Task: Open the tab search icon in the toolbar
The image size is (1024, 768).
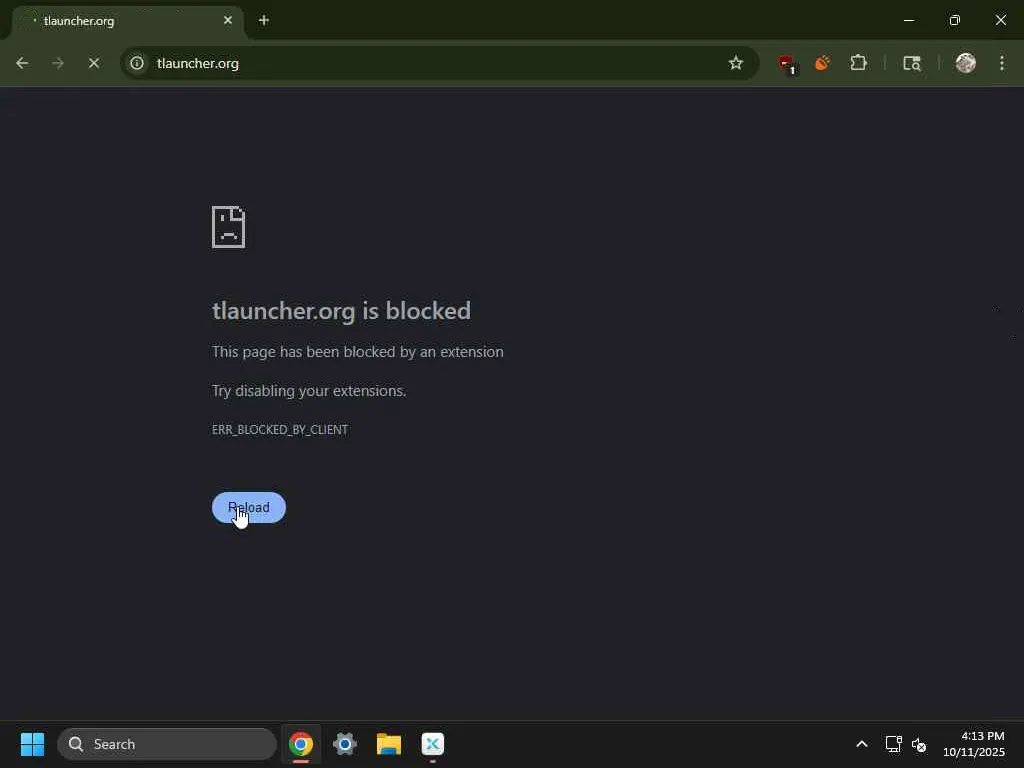Action: 912,63
